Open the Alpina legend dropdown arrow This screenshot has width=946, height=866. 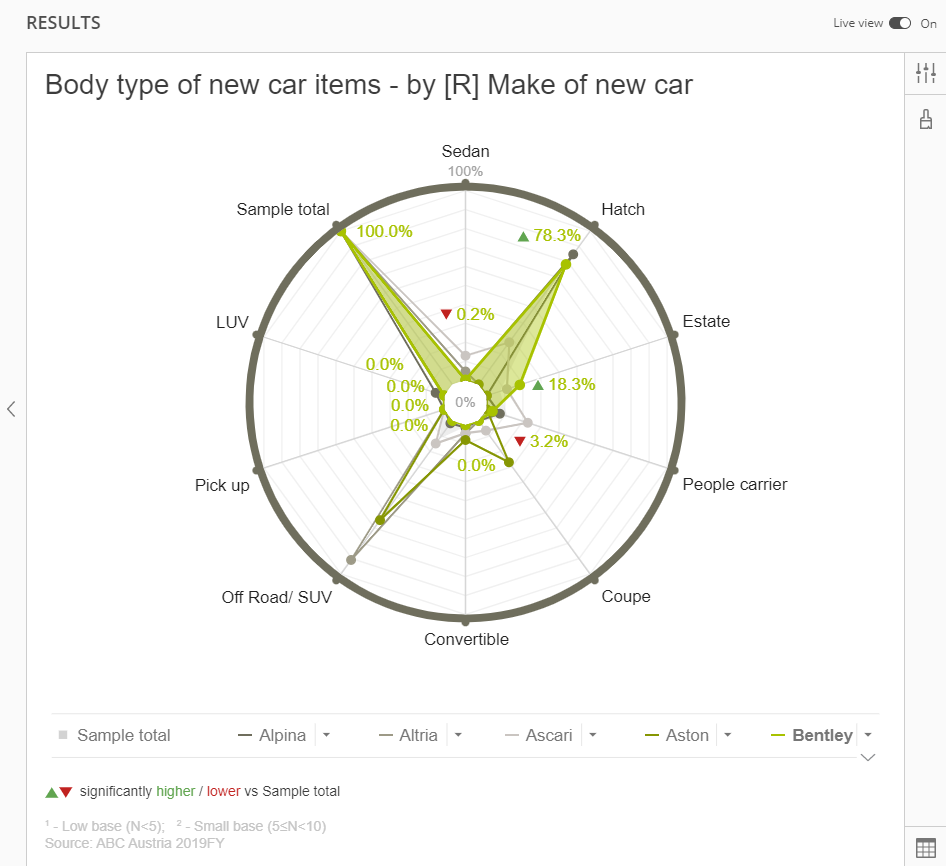[326, 735]
